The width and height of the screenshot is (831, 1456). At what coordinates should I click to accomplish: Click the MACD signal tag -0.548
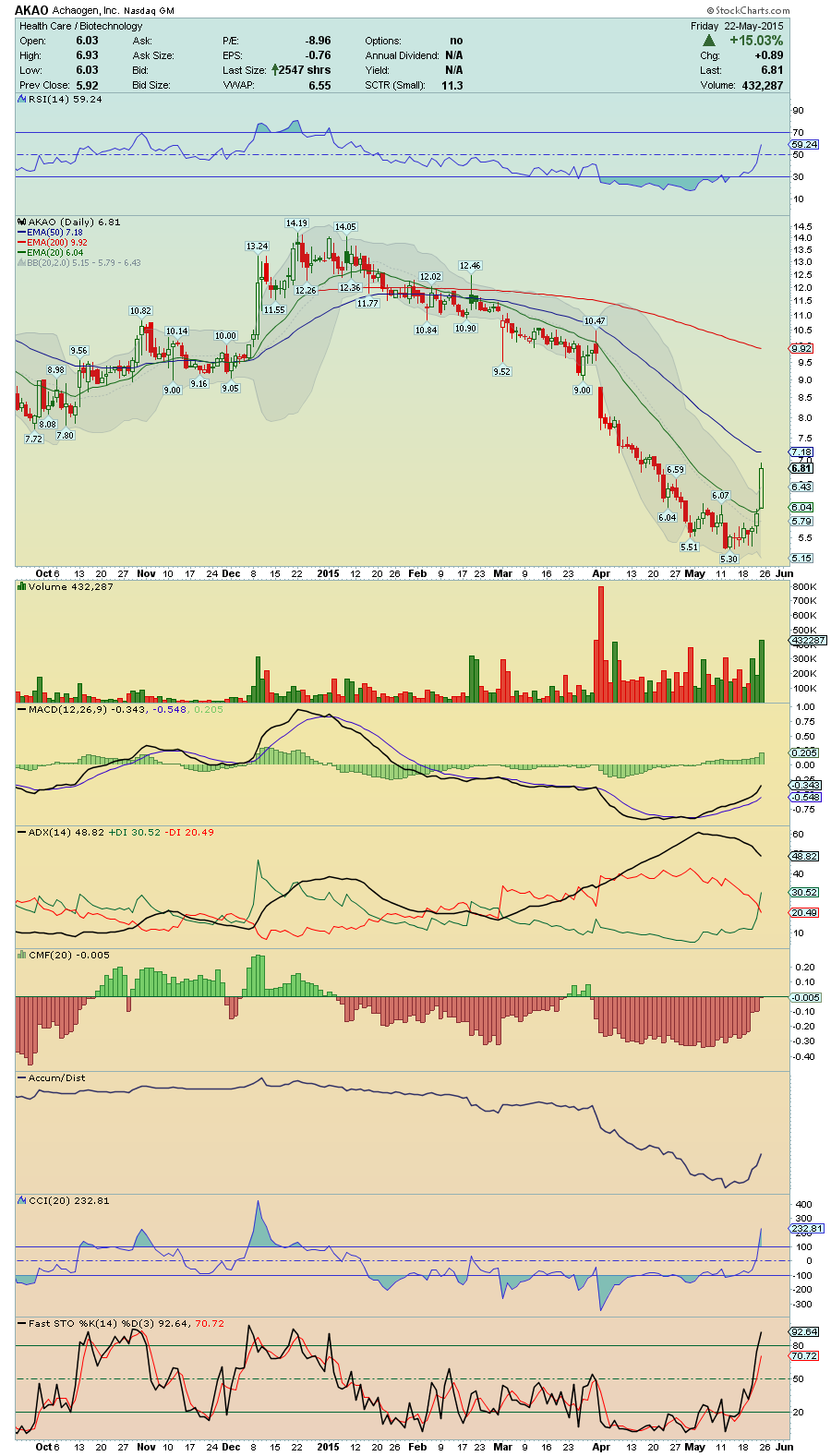tap(806, 797)
